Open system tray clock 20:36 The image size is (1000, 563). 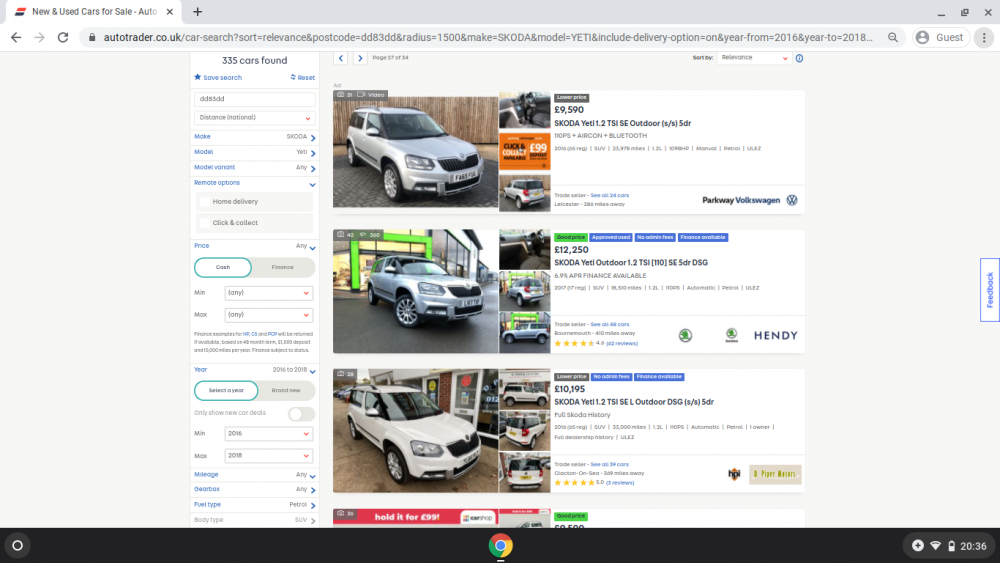[951, 546]
